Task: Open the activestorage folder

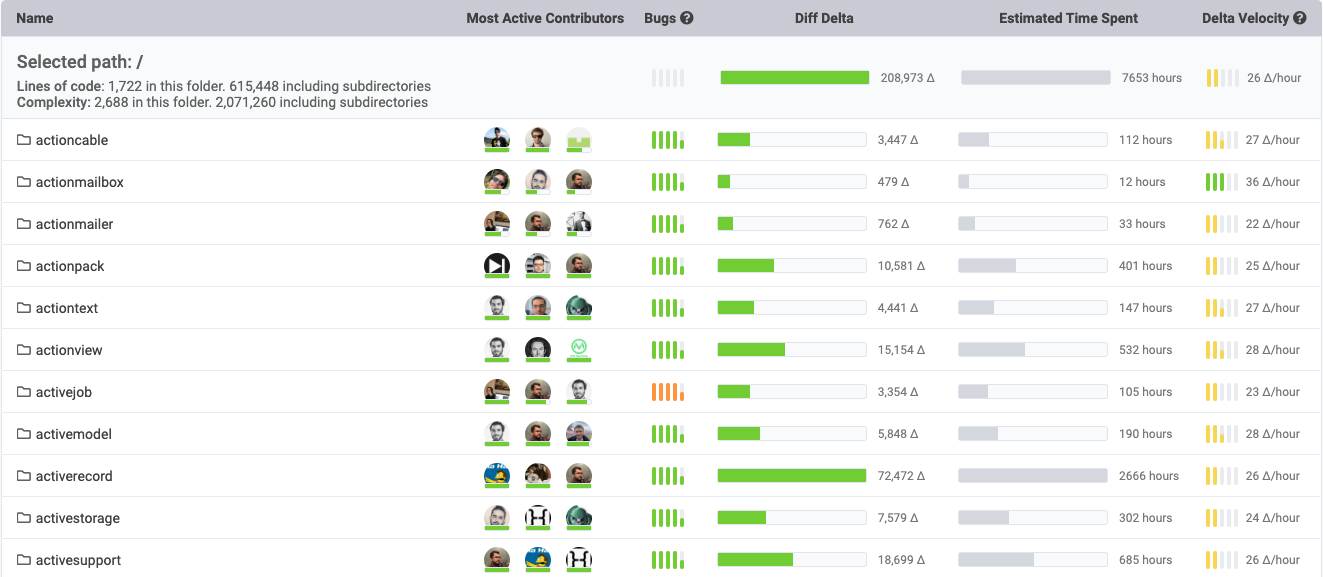Action: pyautogui.click(x=77, y=518)
